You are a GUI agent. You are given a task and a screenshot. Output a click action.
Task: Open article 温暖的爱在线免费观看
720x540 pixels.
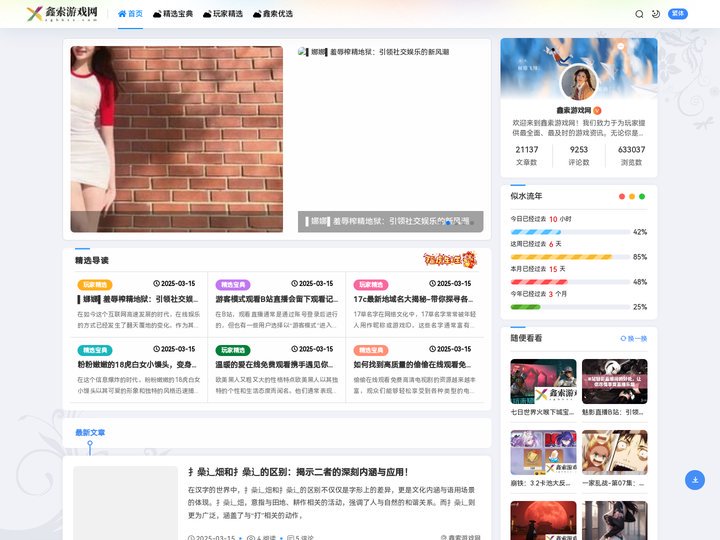(x=275, y=365)
